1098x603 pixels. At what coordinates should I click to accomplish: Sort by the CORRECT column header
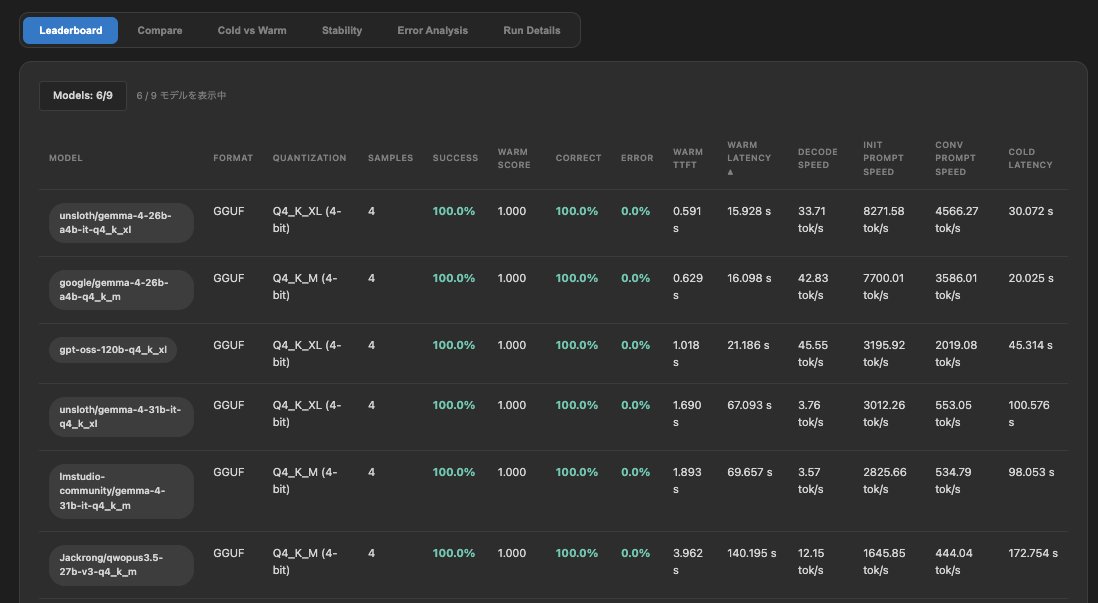578,158
